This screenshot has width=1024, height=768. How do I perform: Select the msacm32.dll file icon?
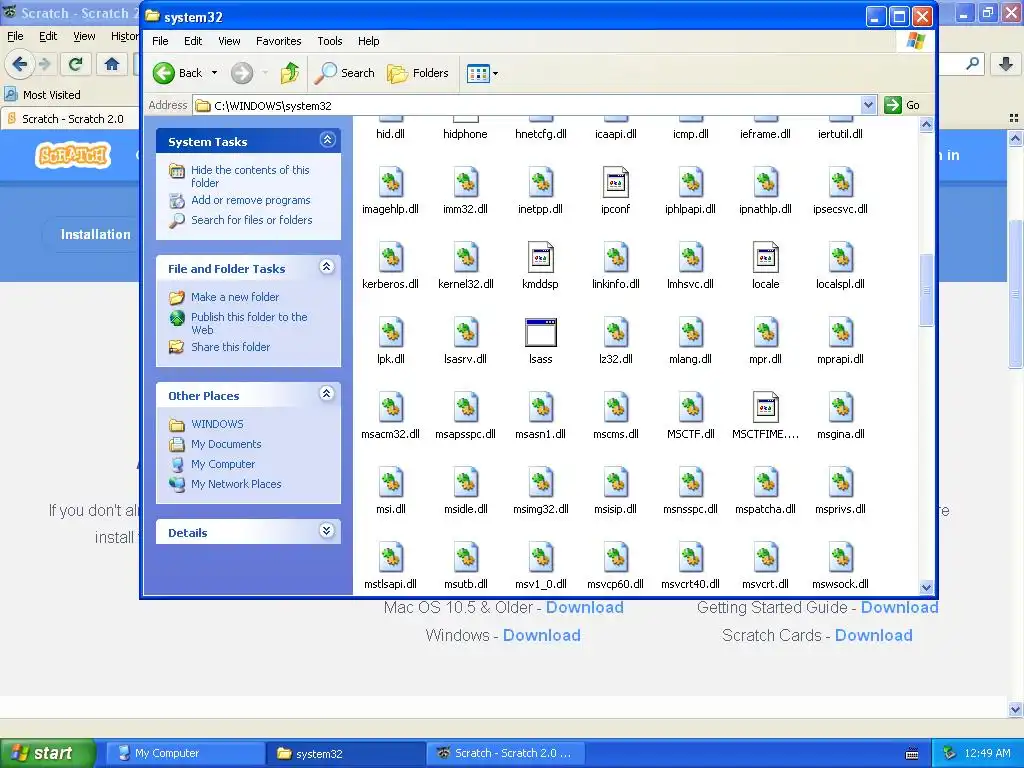tap(391, 408)
